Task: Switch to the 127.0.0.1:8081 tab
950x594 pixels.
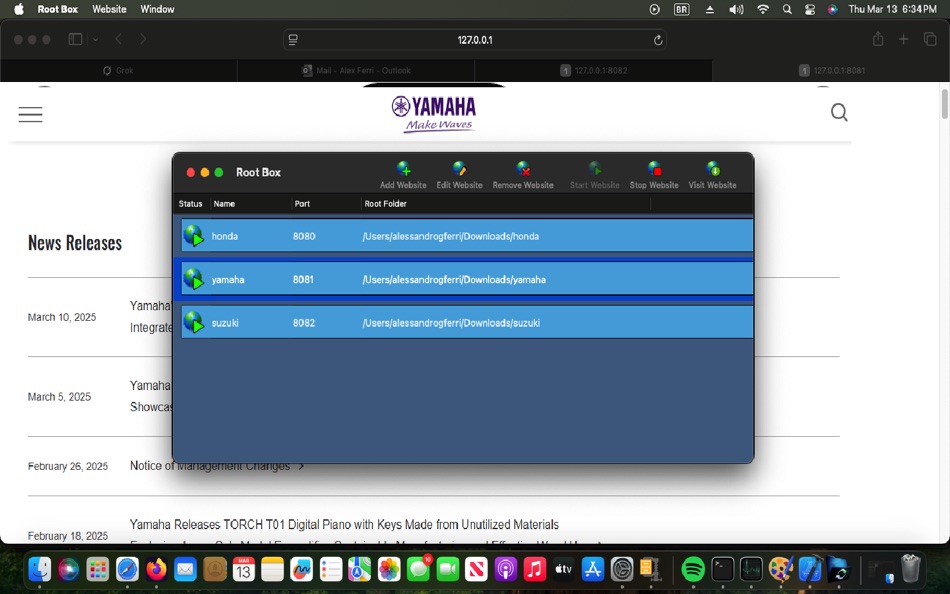Action: point(831,70)
